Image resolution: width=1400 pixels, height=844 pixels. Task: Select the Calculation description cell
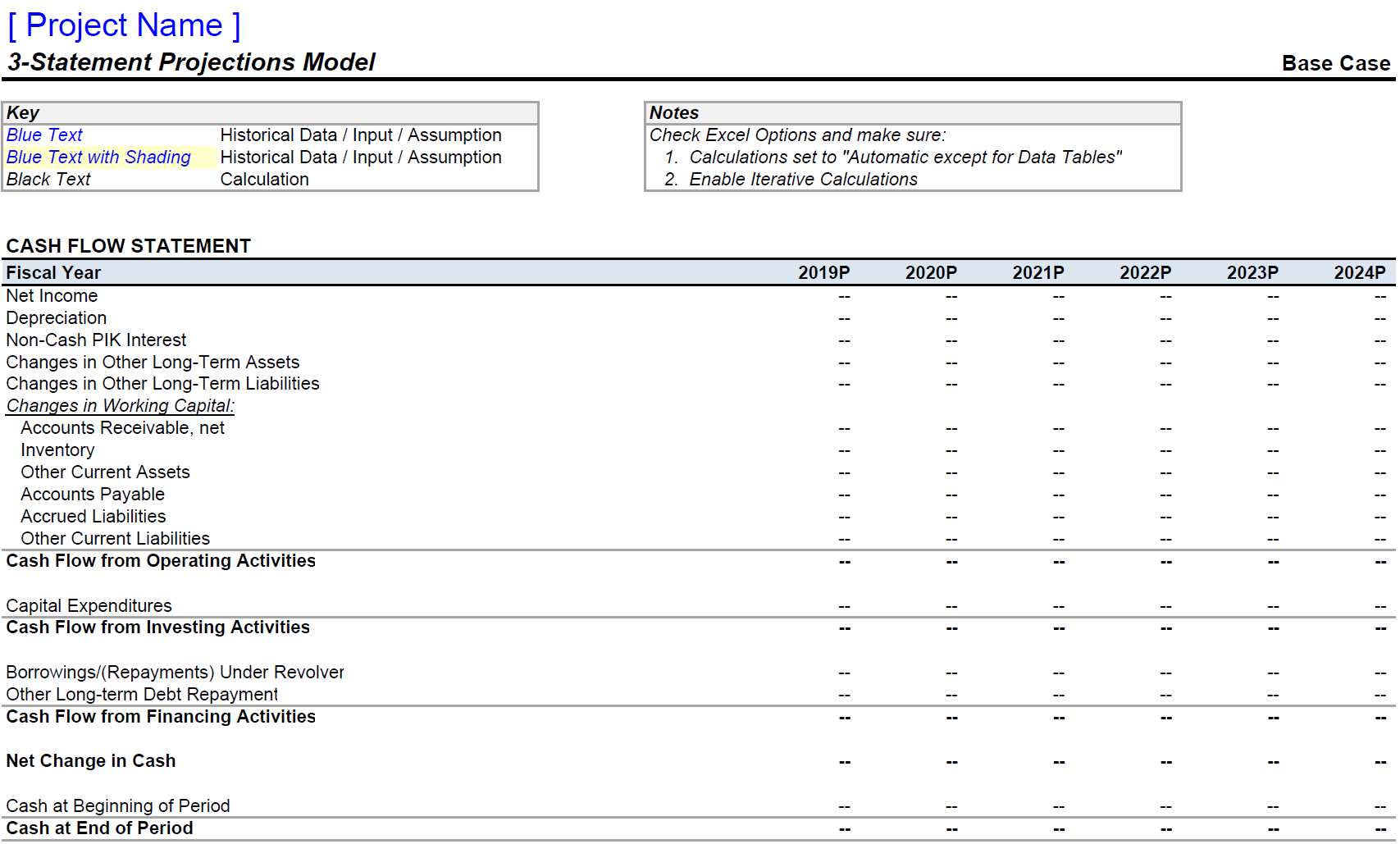pos(265,180)
